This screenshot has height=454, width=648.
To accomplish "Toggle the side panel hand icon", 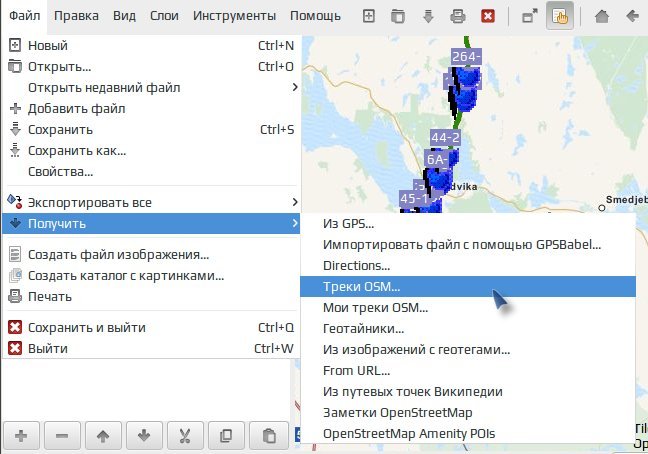I will coord(560,16).
